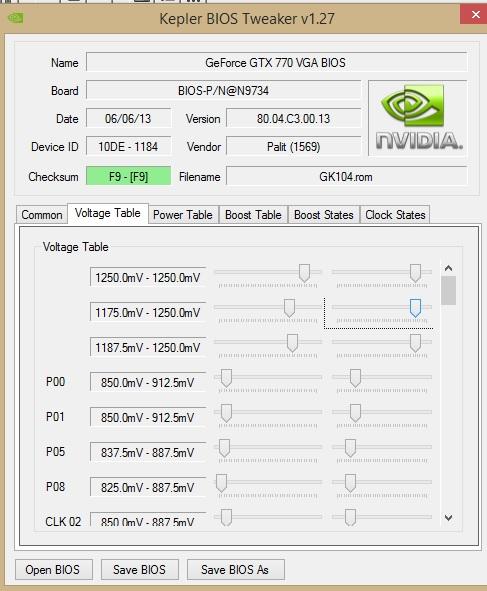The image size is (487, 591).
Task: Close the Kepler BIOS Tweaker window
Action: pyautogui.click(x=475, y=15)
